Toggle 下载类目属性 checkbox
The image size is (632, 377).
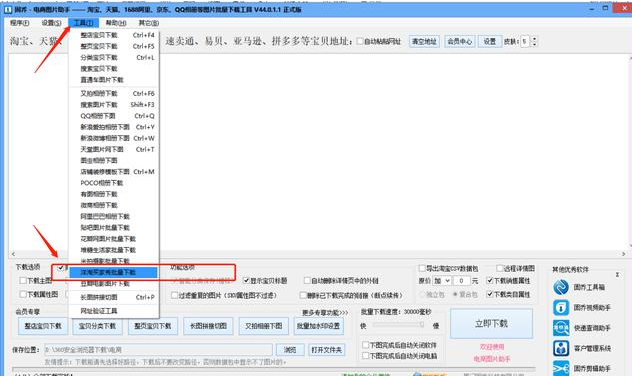pos(490,294)
